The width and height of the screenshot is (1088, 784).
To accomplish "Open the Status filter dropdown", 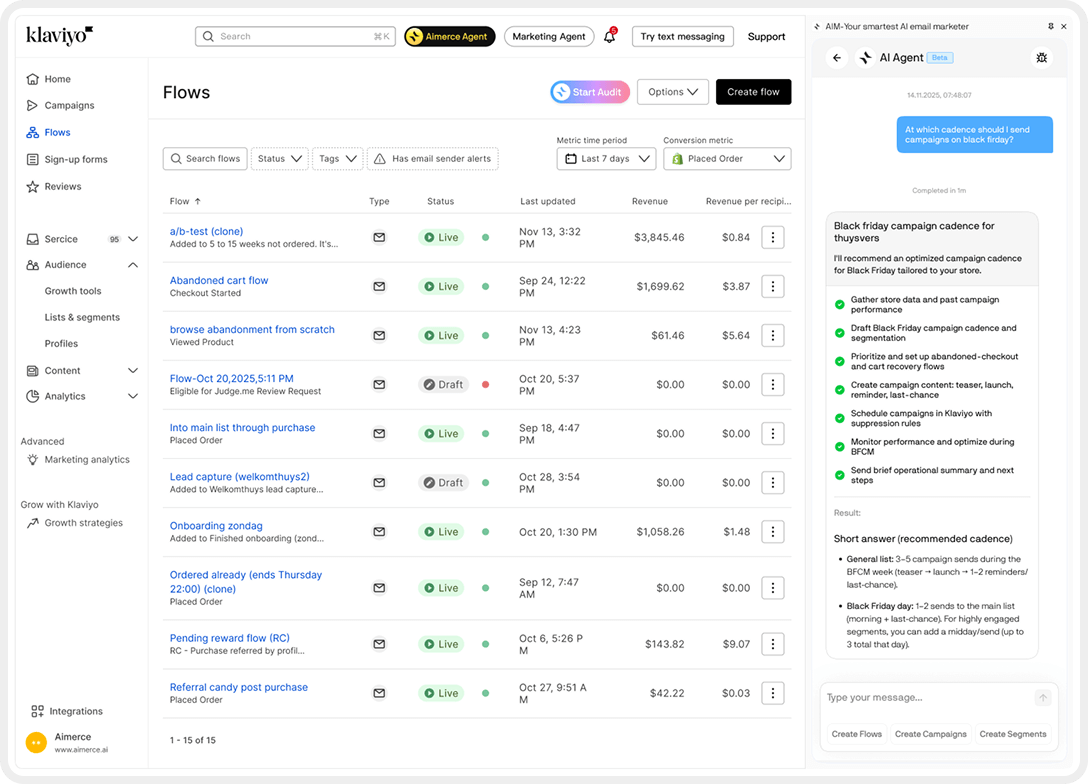I will (x=279, y=159).
